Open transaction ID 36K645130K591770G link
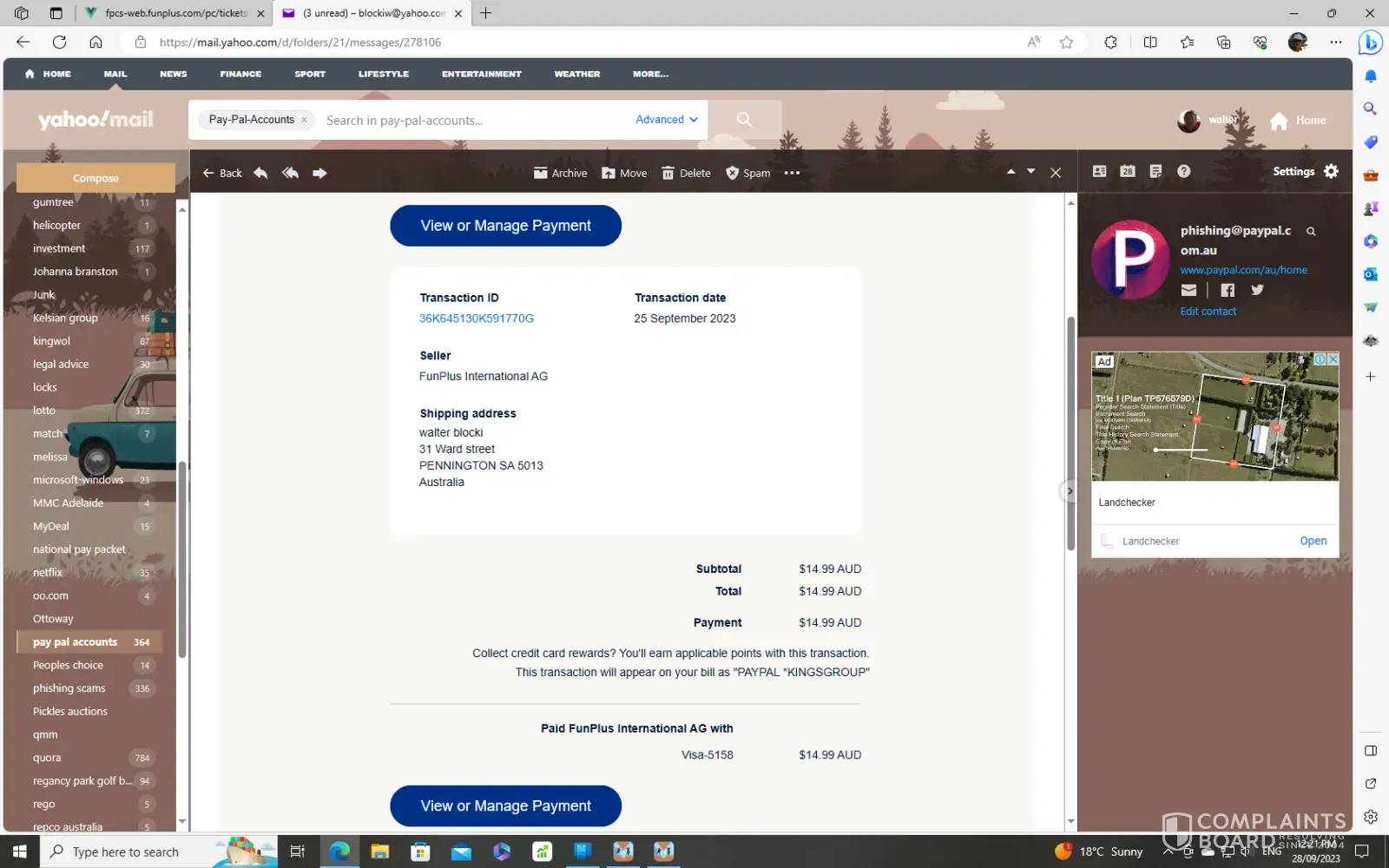 click(x=477, y=319)
